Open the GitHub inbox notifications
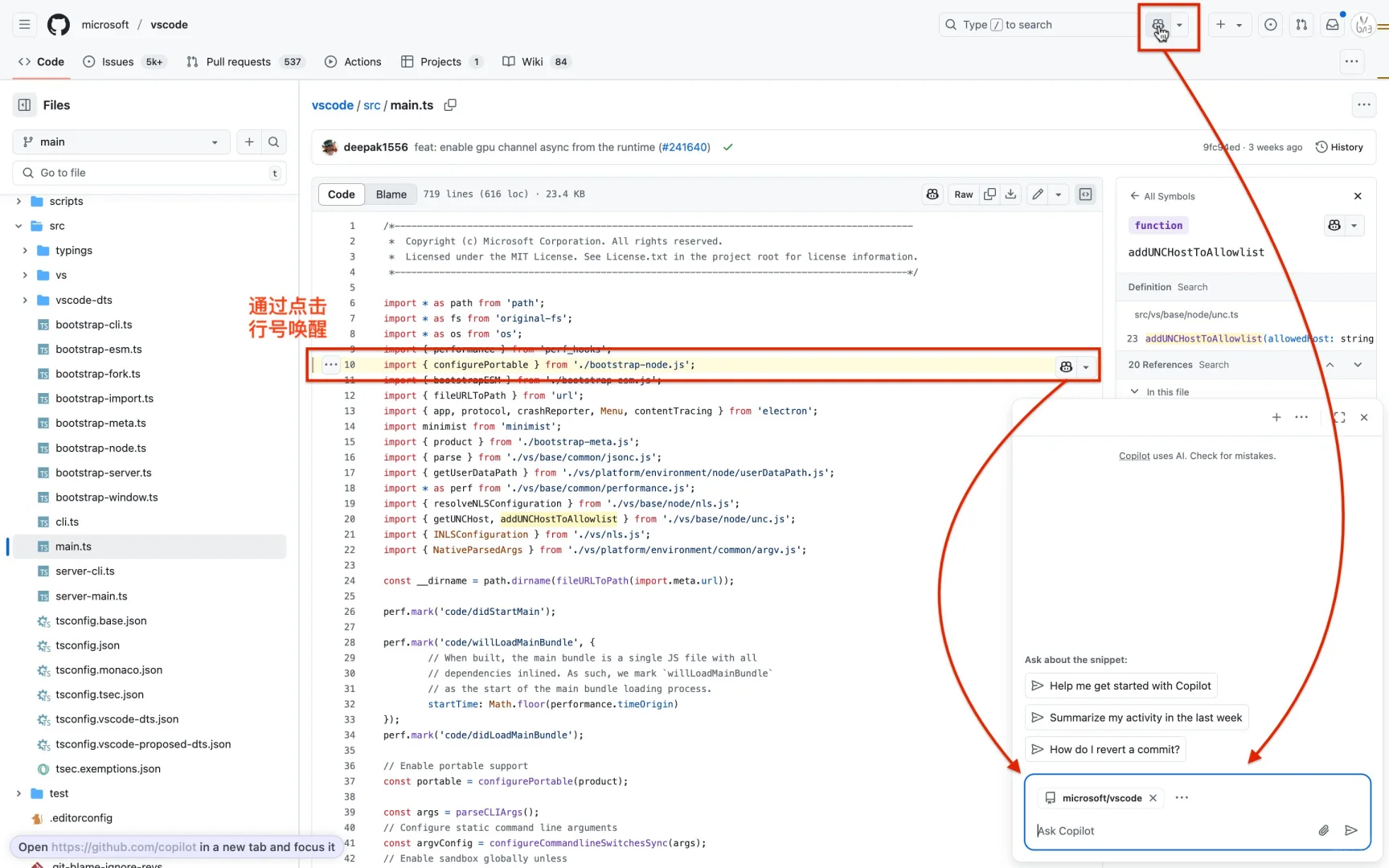 pyautogui.click(x=1332, y=24)
